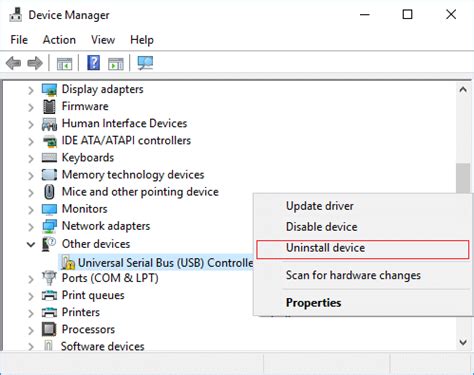Open the Action menu

point(59,40)
